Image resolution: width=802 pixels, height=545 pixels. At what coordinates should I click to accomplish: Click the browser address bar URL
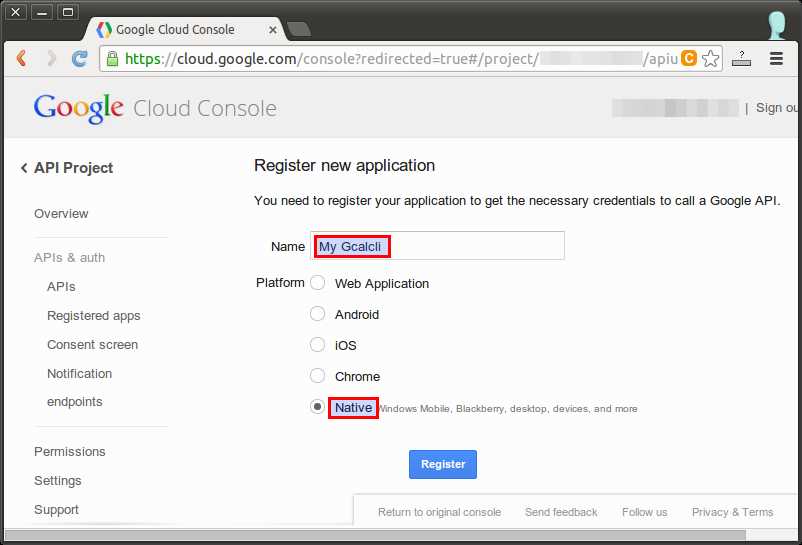click(x=402, y=59)
